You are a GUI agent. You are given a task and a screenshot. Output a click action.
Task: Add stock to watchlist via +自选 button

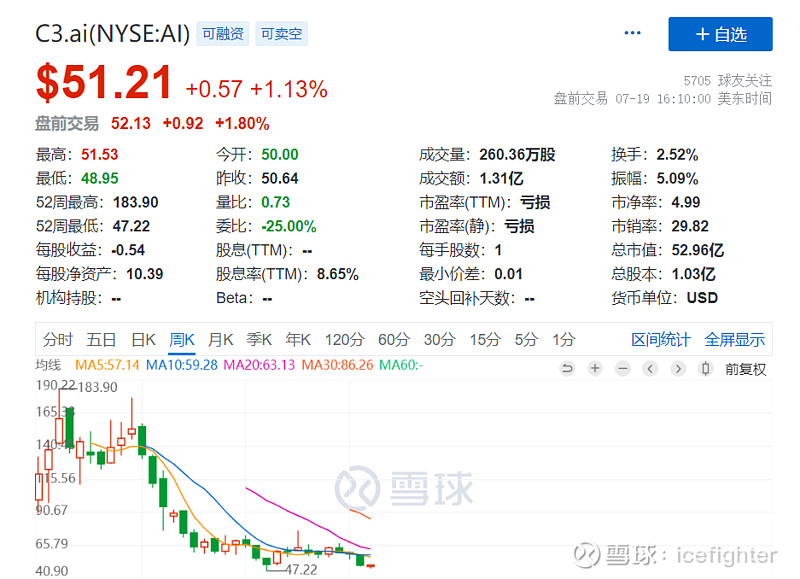pyautogui.click(x=720, y=34)
